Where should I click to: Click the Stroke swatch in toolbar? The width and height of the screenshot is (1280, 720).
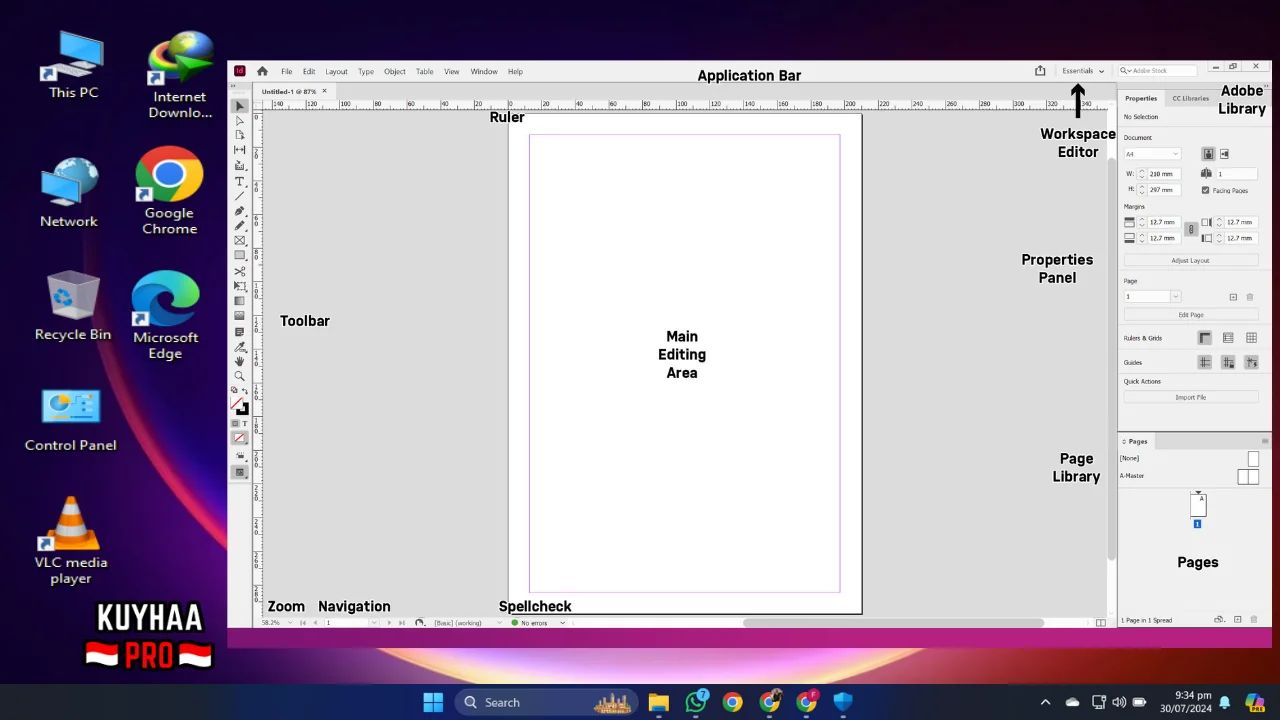(x=243, y=409)
